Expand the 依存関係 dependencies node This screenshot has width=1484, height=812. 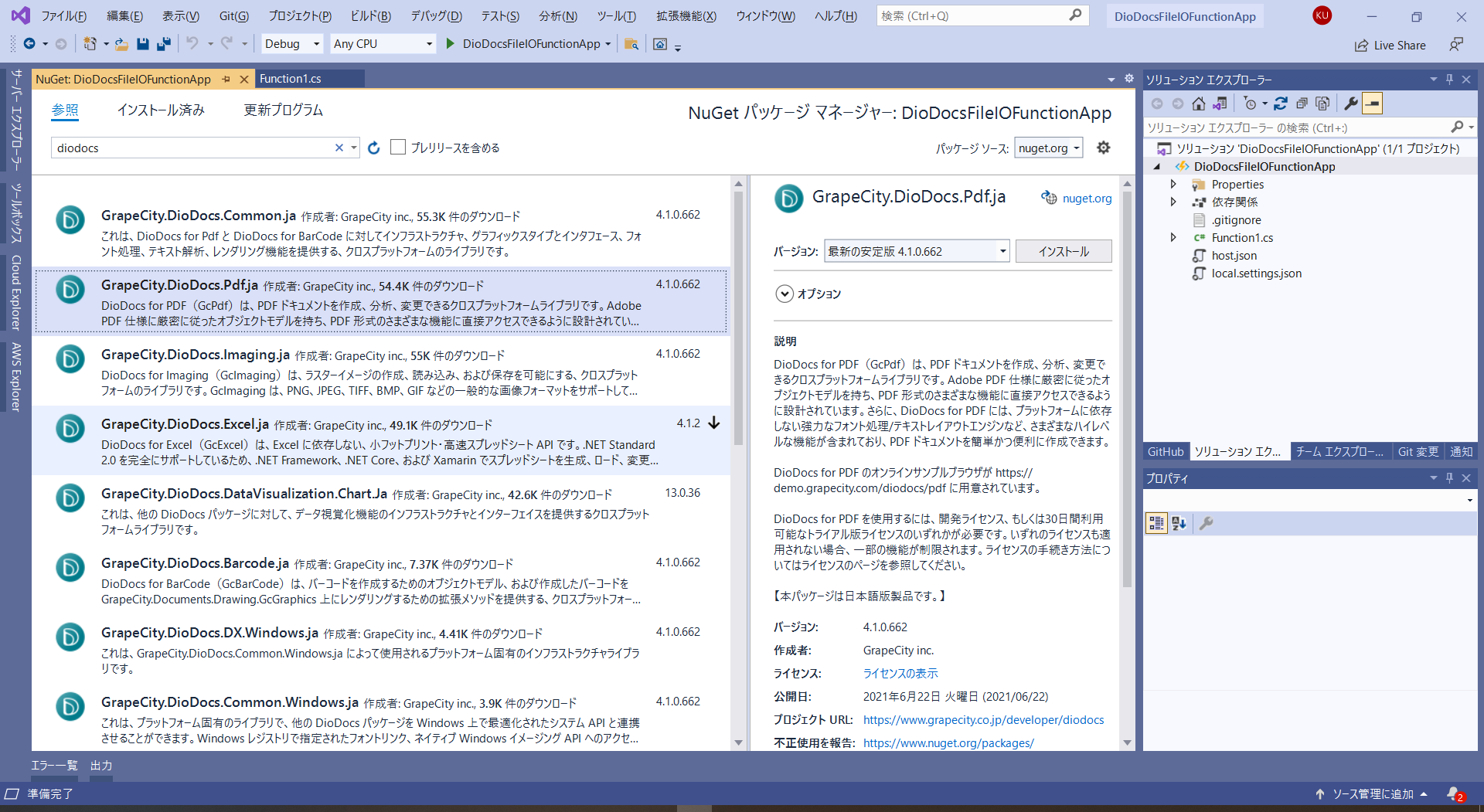1173,202
